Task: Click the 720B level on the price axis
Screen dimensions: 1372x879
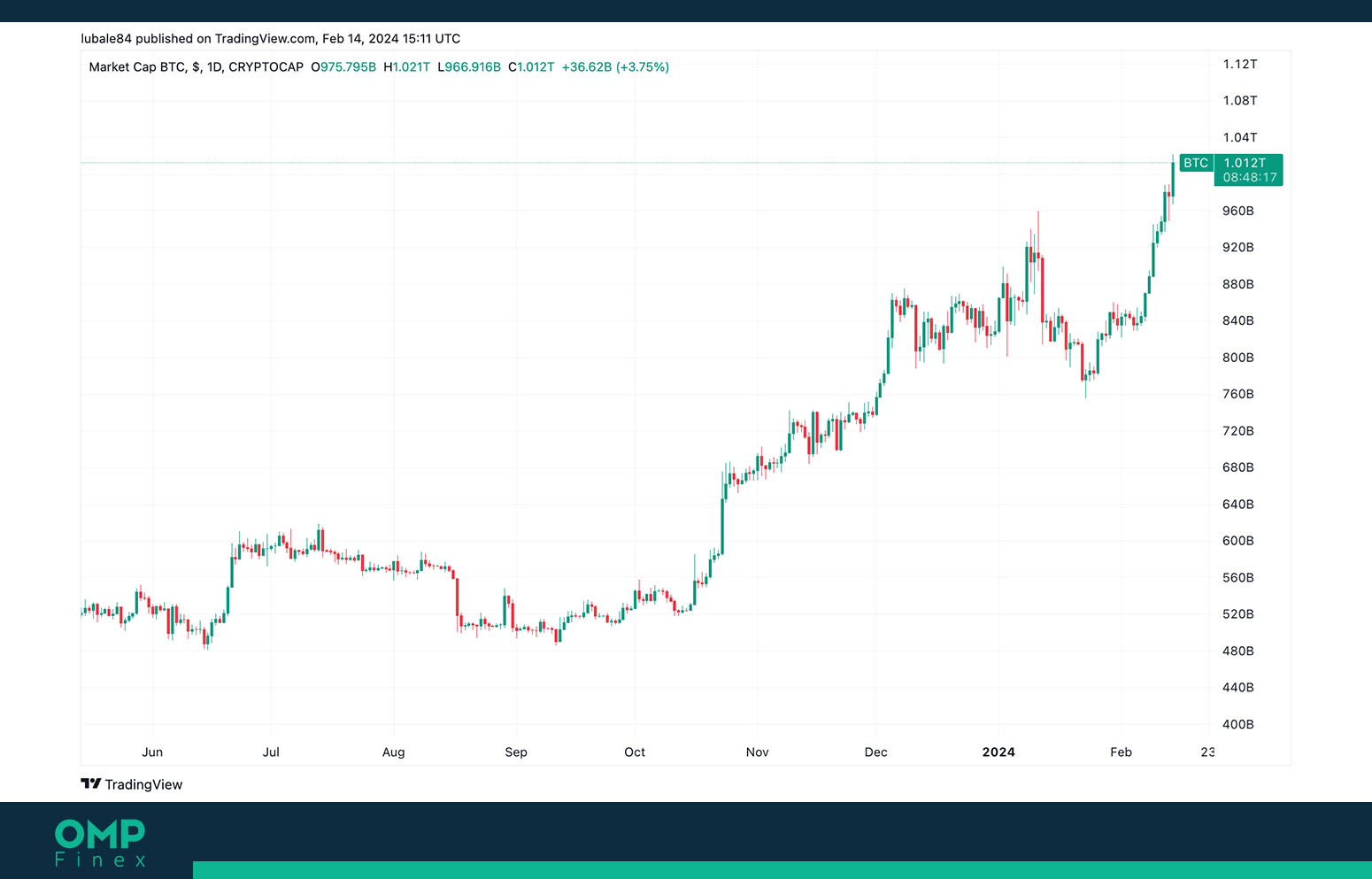Action: (1238, 431)
